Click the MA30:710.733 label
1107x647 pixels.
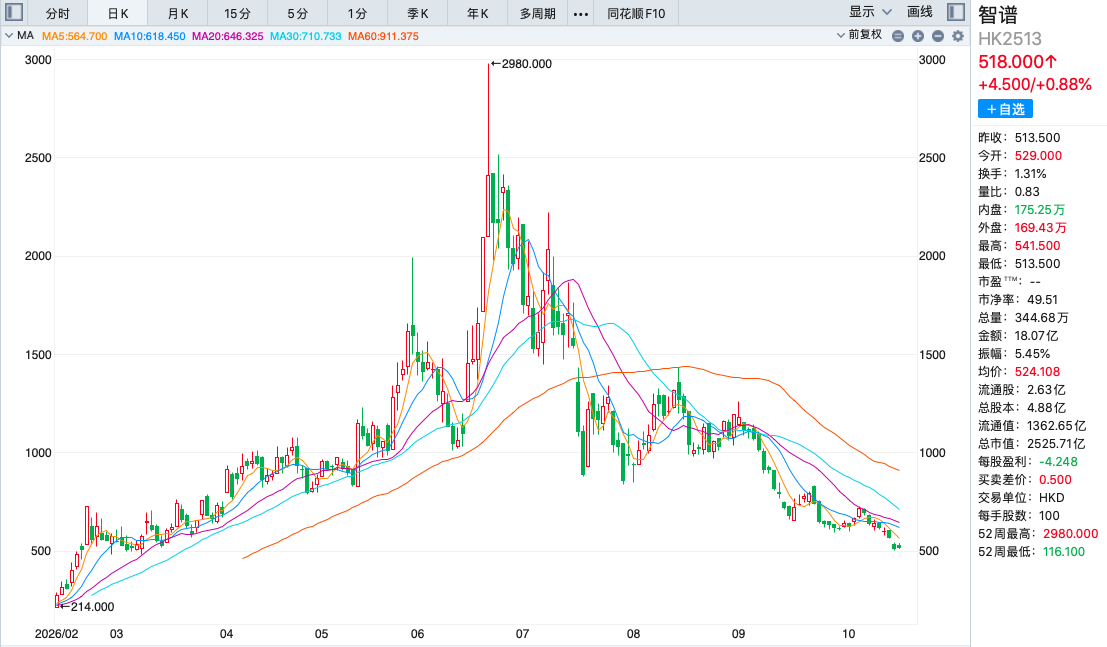(x=306, y=36)
